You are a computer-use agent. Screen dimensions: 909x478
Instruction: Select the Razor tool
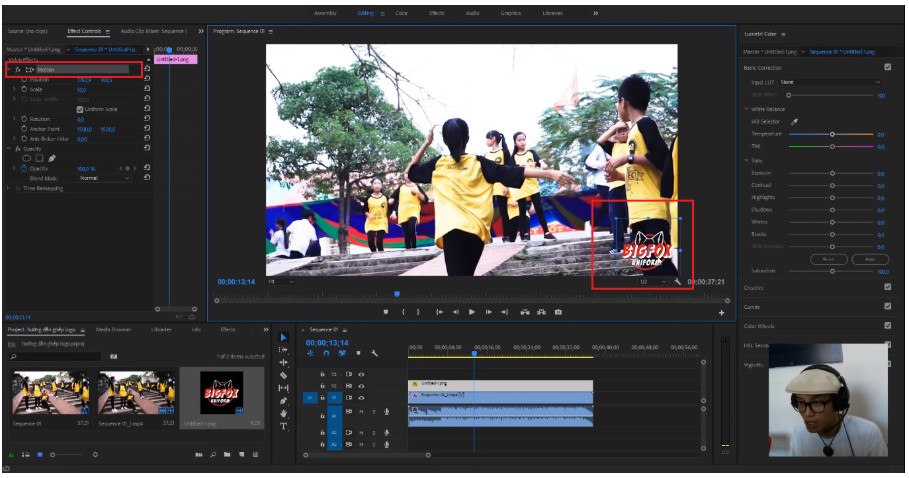coord(283,375)
